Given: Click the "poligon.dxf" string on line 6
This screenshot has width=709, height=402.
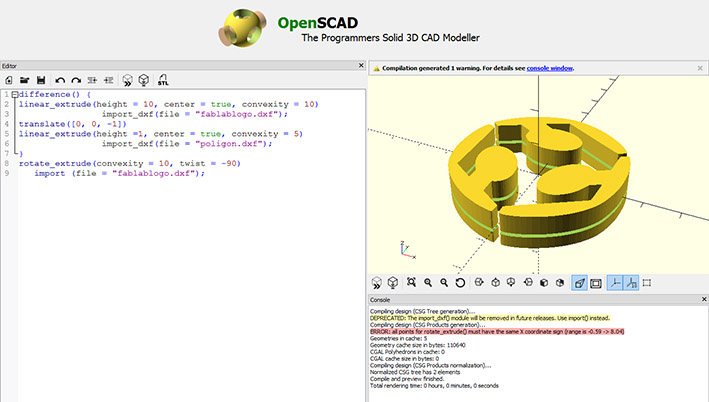Looking at the screenshot, I should [229, 144].
